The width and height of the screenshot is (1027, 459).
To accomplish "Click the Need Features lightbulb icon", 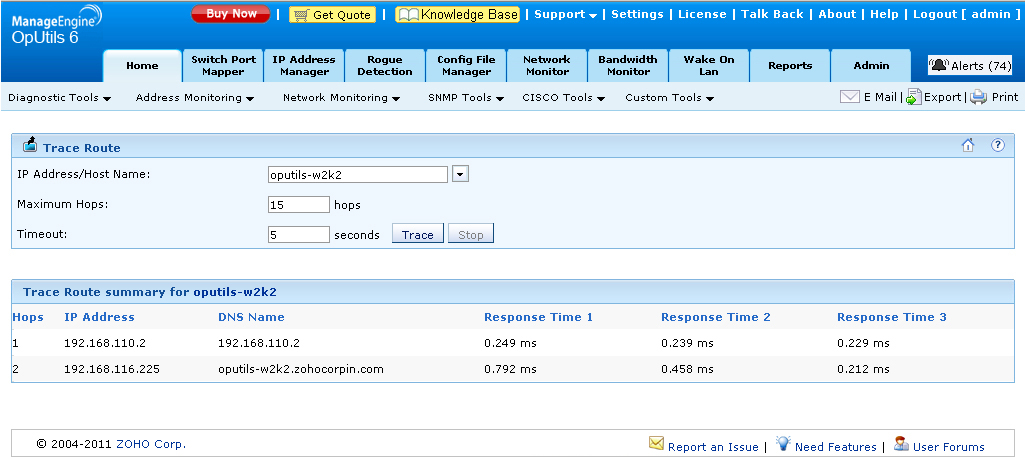I will pos(783,443).
